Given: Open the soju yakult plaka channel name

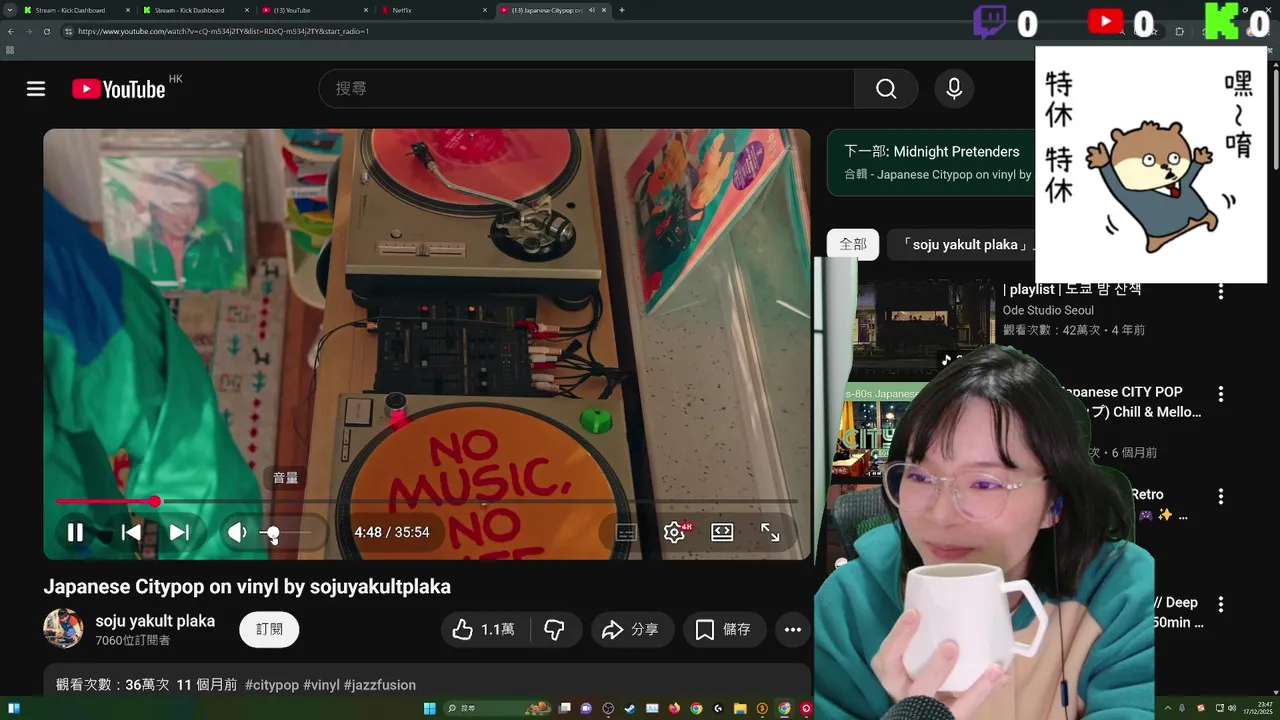Looking at the screenshot, I should pyautogui.click(x=155, y=621).
